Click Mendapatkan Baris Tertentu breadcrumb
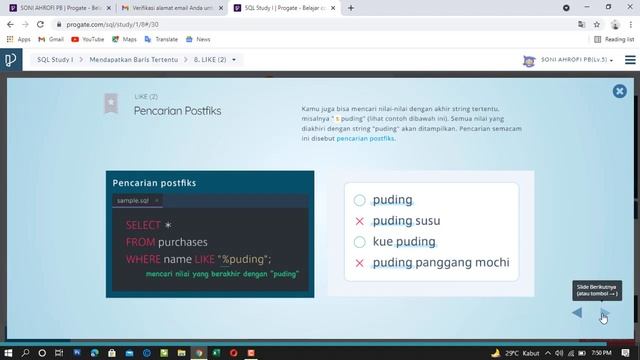This screenshot has width=640, height=360. pyautogui.click(x=134, y=60)
